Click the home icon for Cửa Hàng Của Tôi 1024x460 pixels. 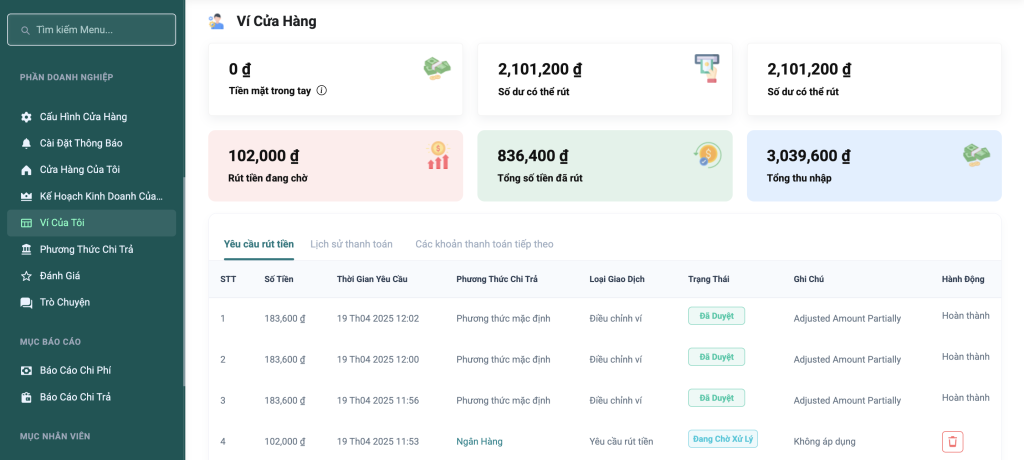27,170
